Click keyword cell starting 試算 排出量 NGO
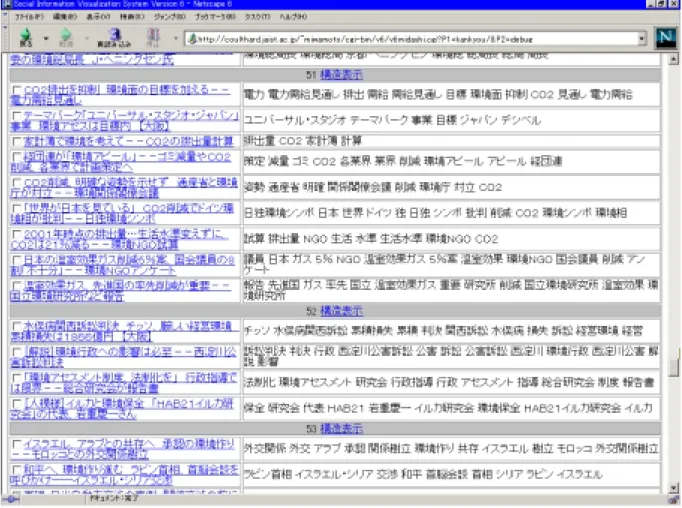Viewport: 682px width, 508px height. (451, 239)
